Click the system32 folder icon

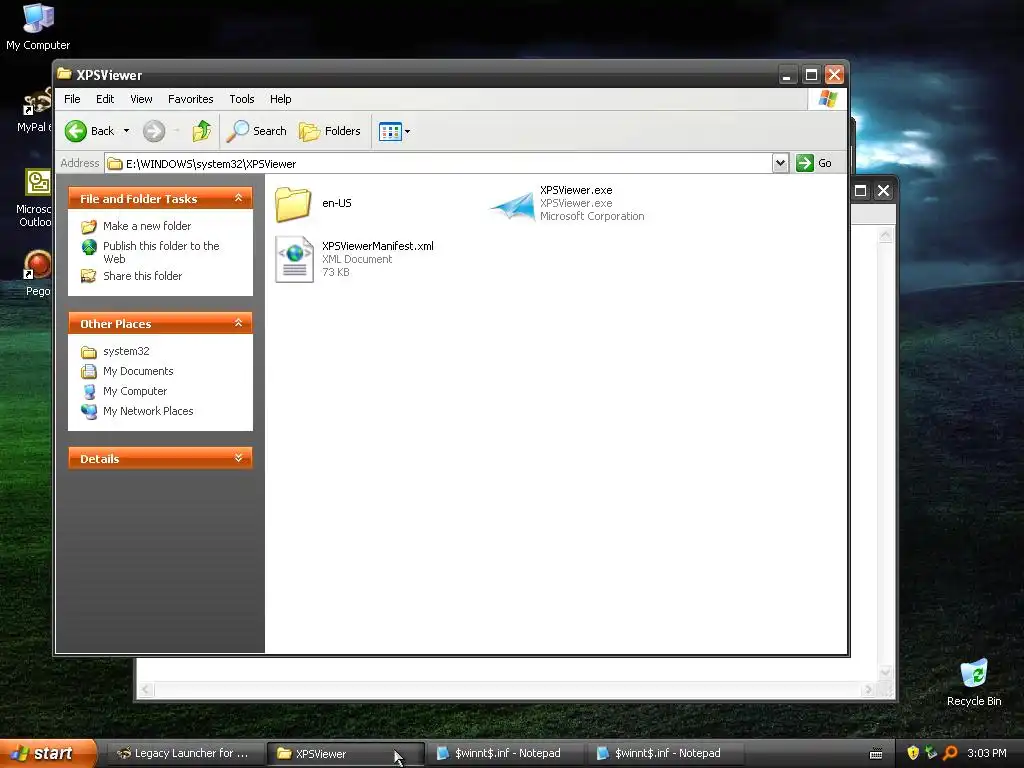click(x=89, y=352)
